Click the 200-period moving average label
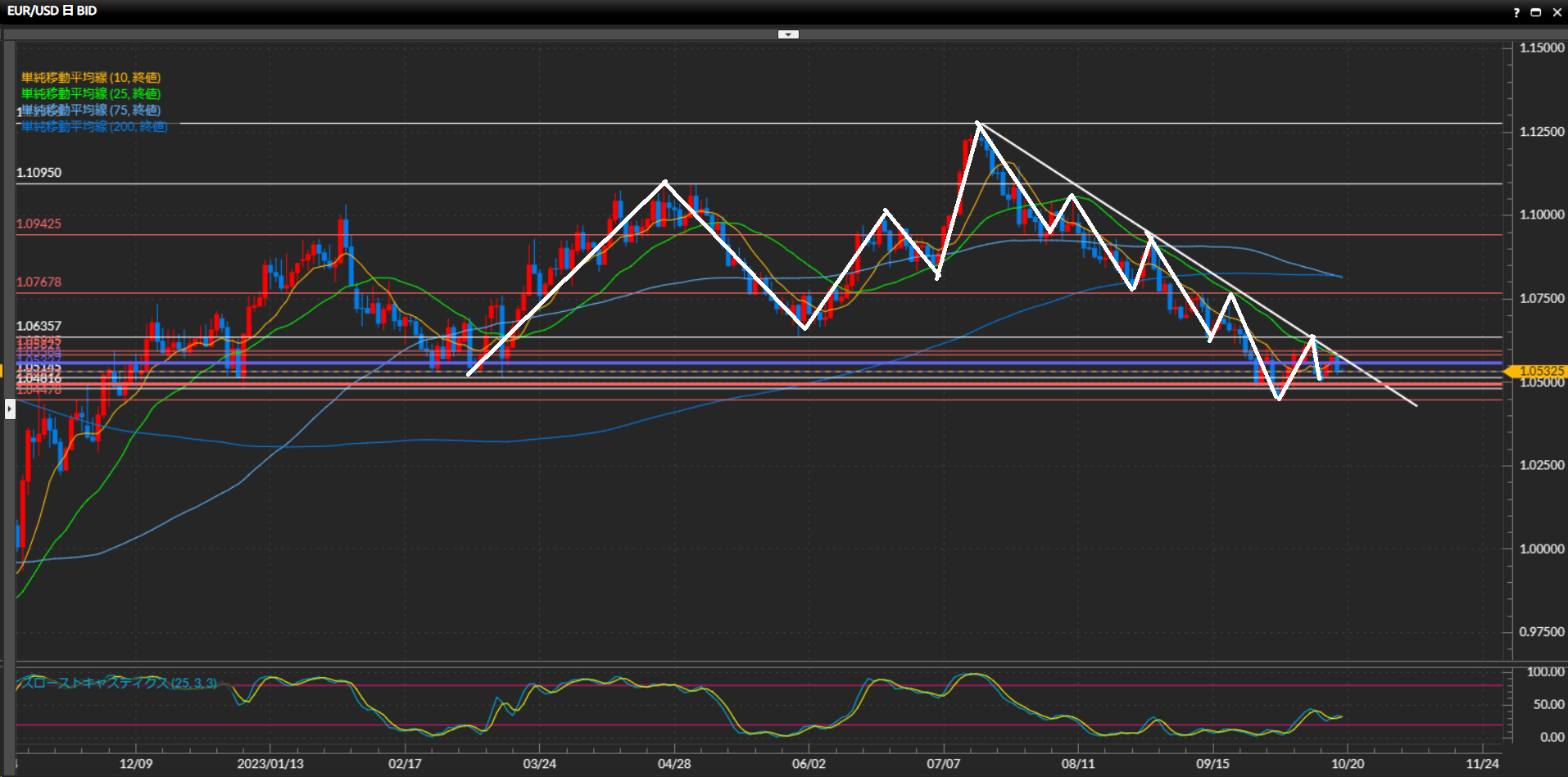The height and width of the screenshot is (777, 1568). coord(94,127)
